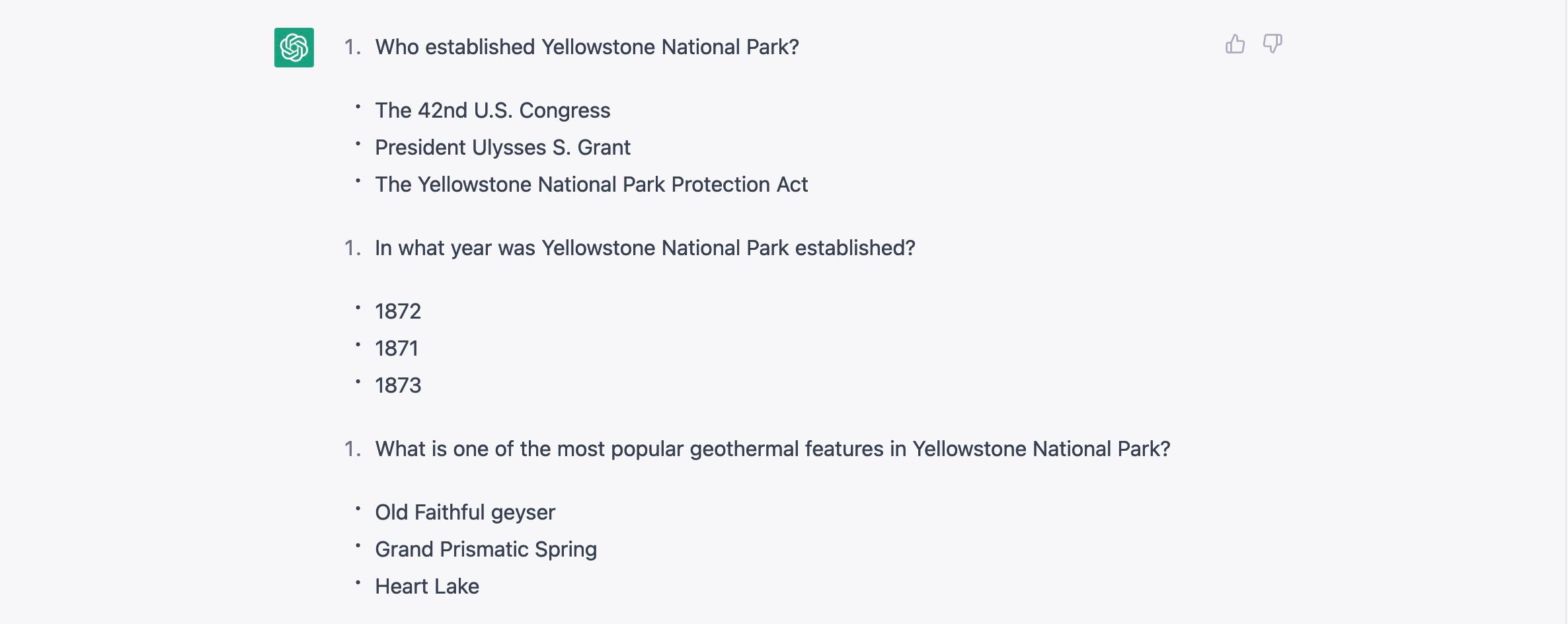This screenshot has height=624, width=1568.
Task: Click the answer "The 42nd U.S. Congress"
Action: point(492,110)
